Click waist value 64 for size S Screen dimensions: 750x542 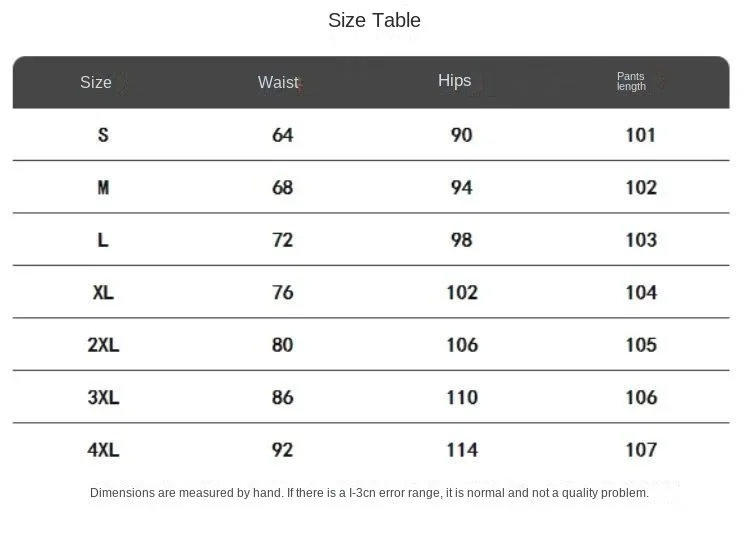point(283,135)
